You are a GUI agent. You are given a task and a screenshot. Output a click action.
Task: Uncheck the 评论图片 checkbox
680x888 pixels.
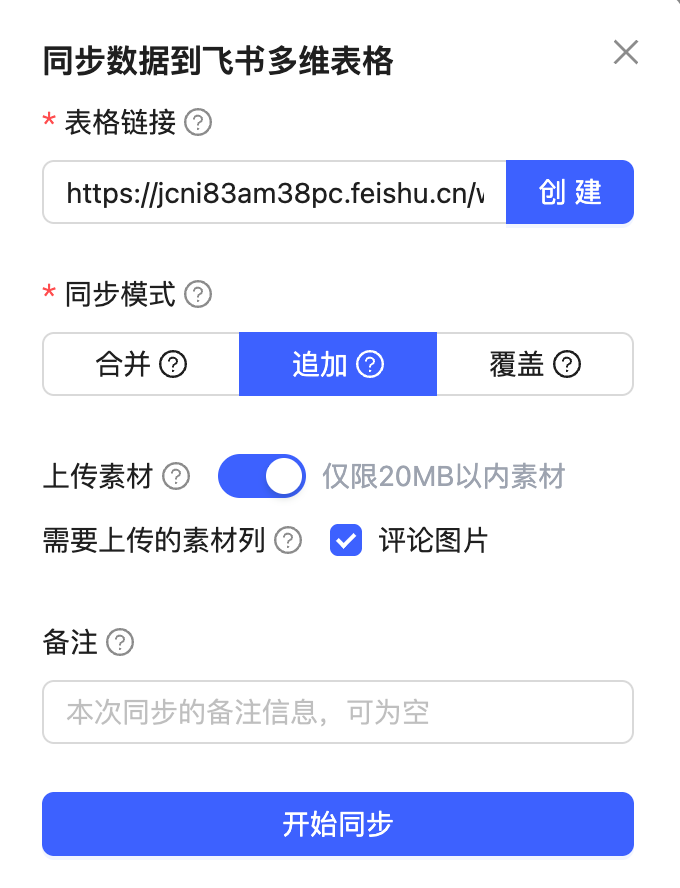pos(346,541)
